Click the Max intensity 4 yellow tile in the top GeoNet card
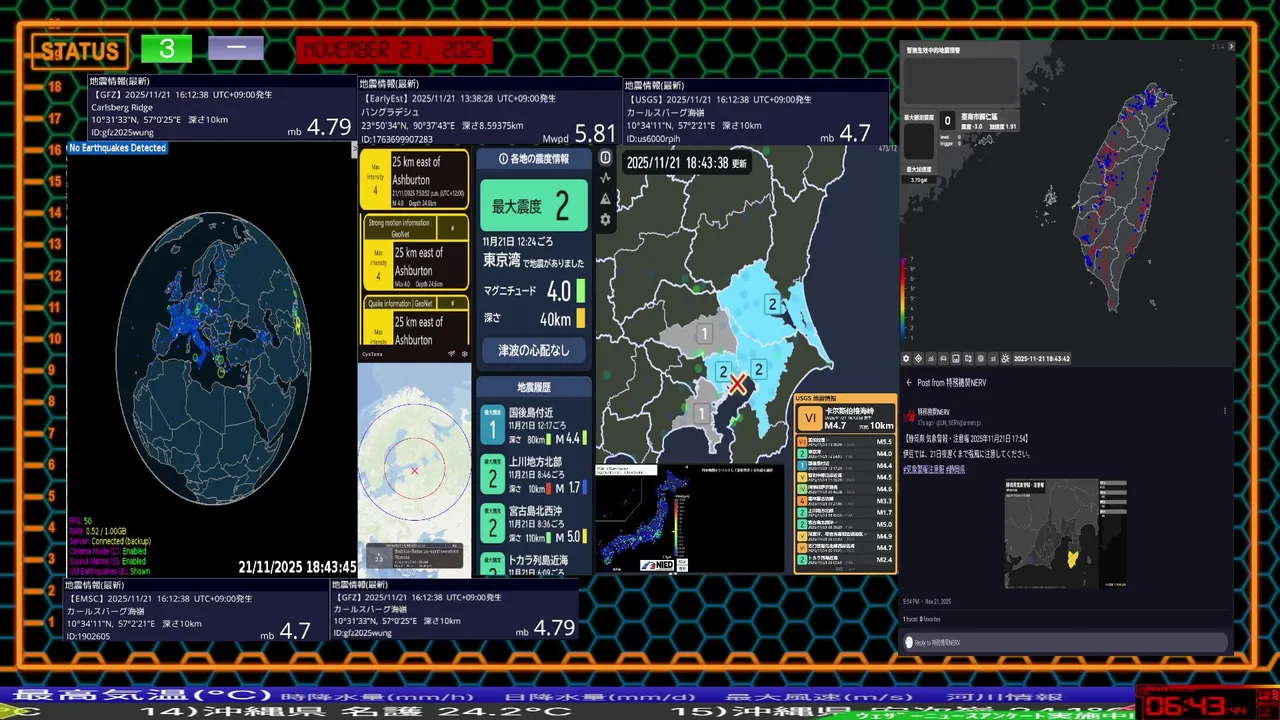 point(375,179)
